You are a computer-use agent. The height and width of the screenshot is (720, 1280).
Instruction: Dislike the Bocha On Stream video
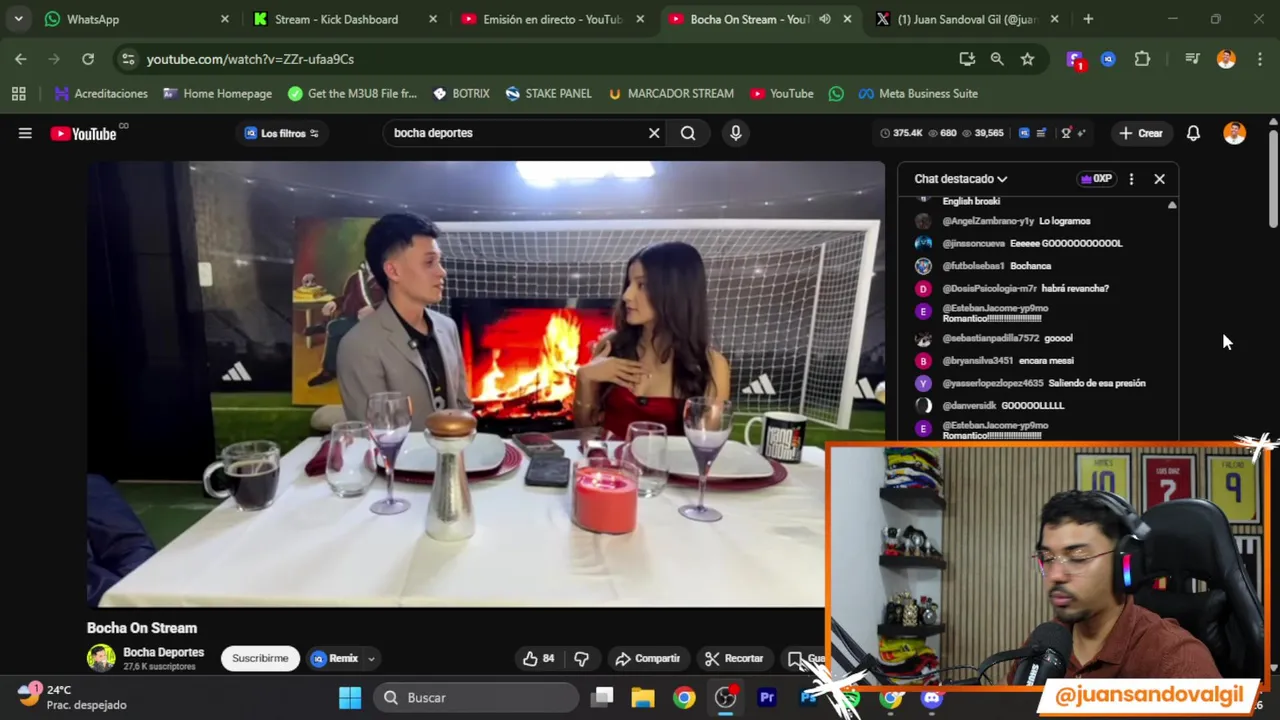(x=581, y=658)
